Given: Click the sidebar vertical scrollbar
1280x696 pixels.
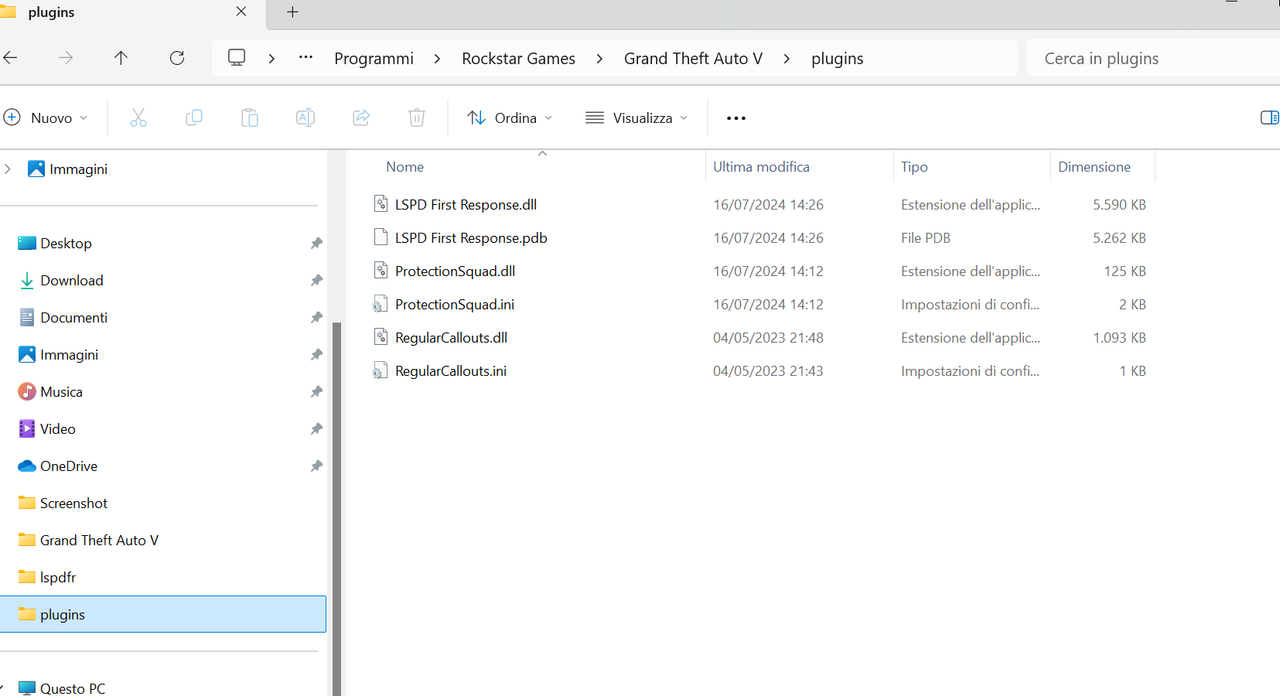Looking at the screenshot, I should click(x=336, y=508).
